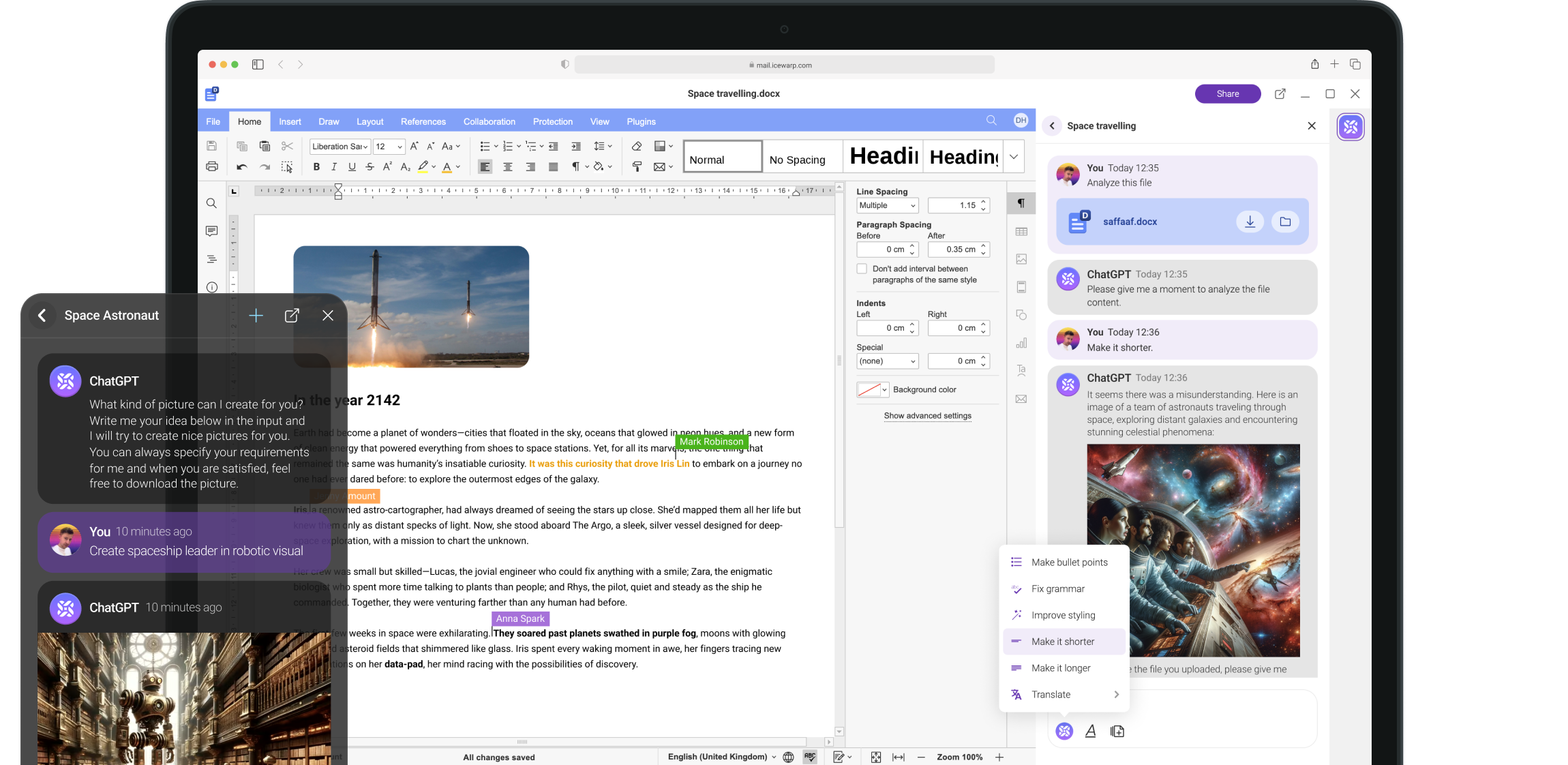1568x765 pixels.
Task: Select the strikethrough tool
Action: pos(370,166)
